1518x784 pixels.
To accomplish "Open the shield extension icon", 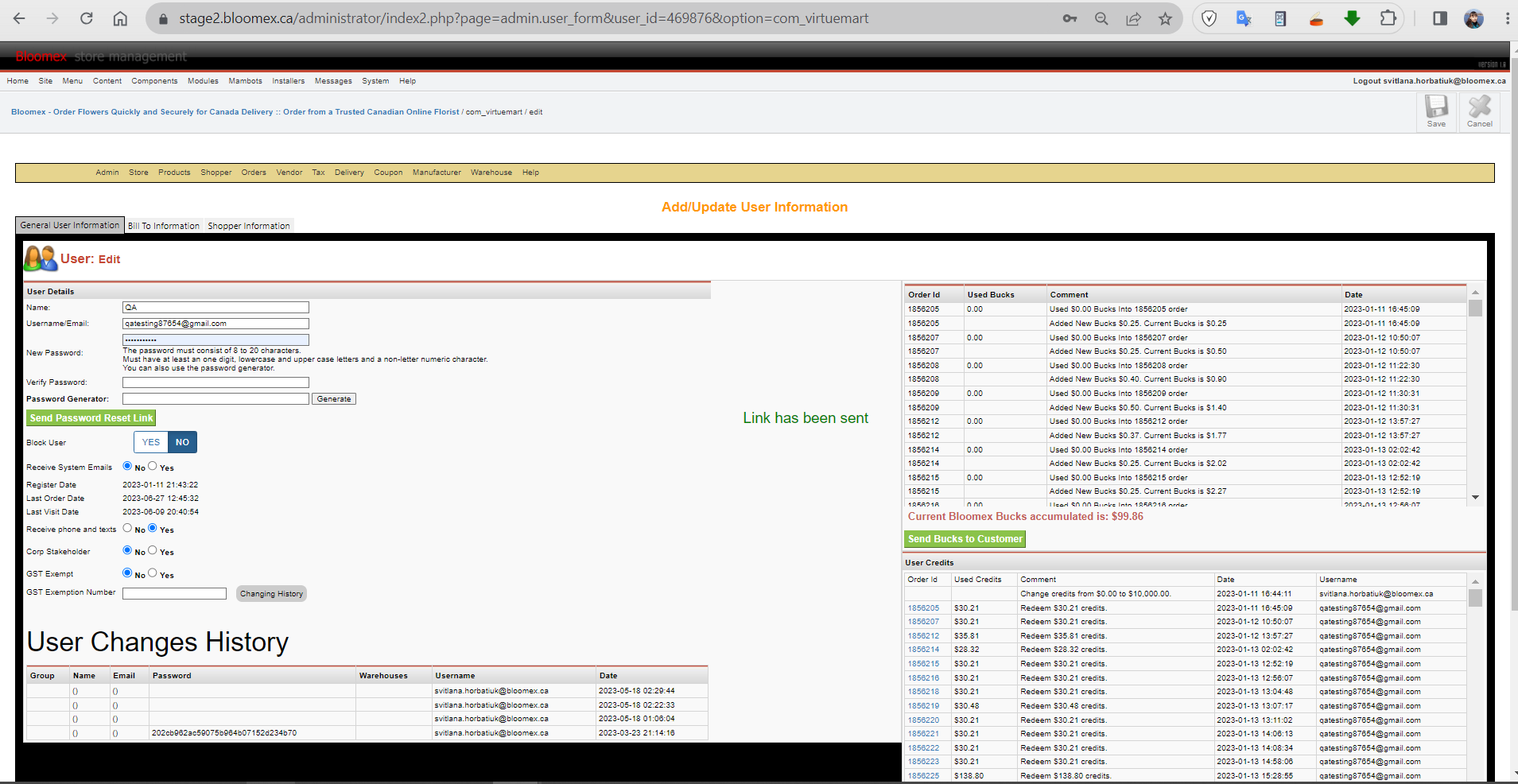I will point(1209,18).
